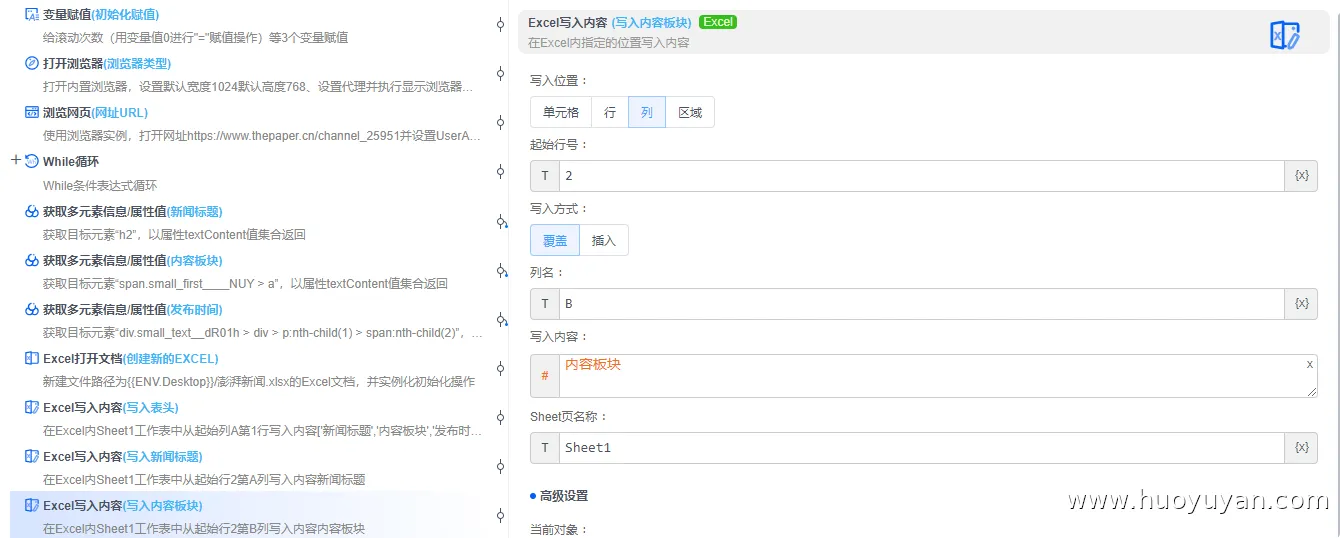1340x538 pixels.
Task: Click the While循环 step icon
Action: pyautogui.click(x=32, y=161)
